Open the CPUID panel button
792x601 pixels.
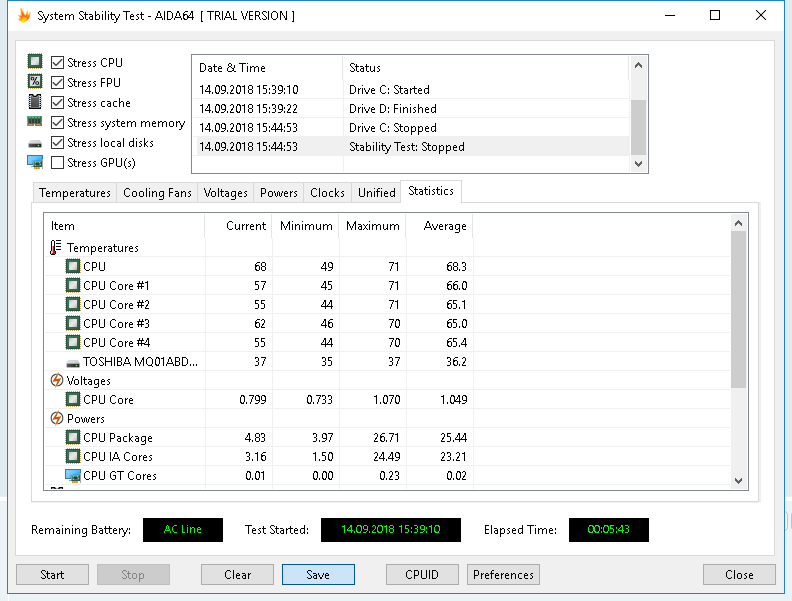[x=422, y=575]
